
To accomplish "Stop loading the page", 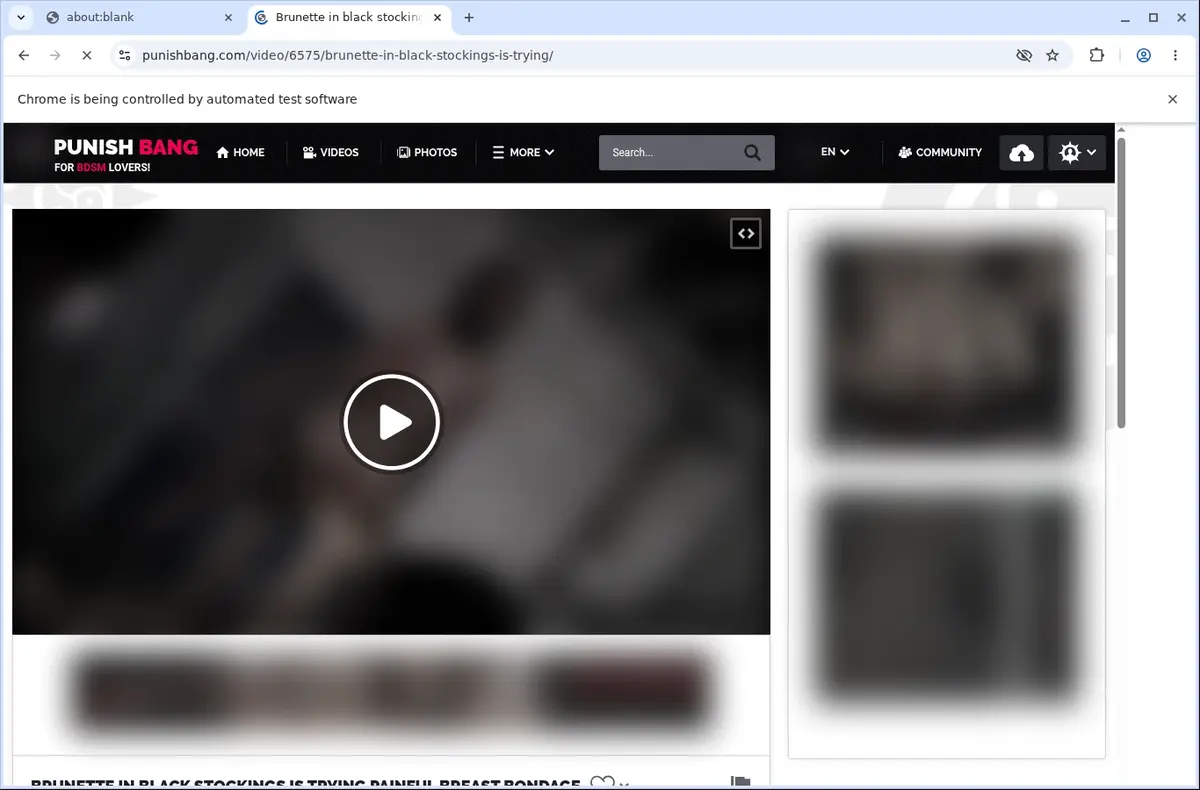I will pyautogui.click(x=86, y=55).
